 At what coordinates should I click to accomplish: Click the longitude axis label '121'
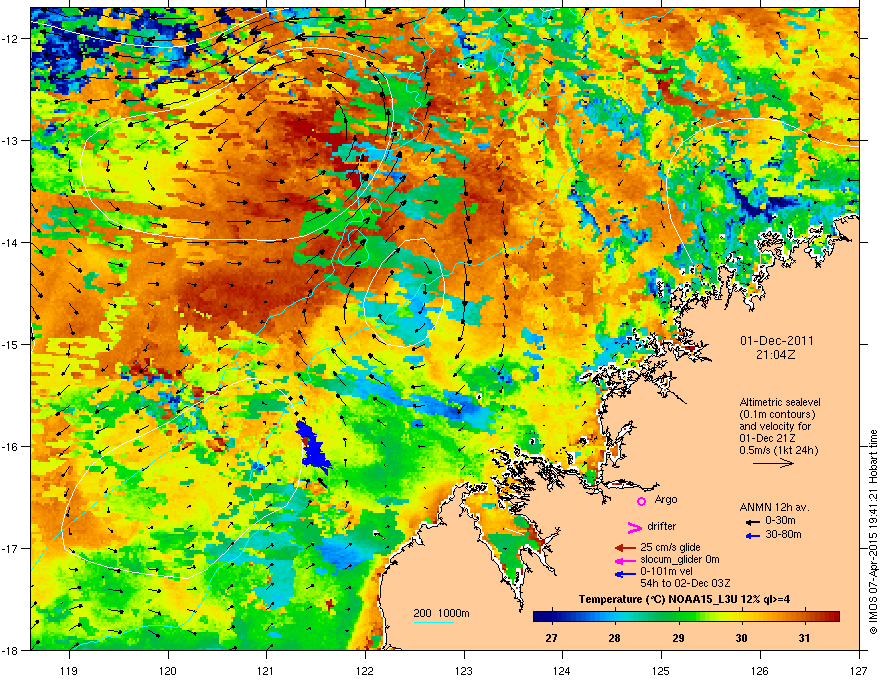(266, 670)
